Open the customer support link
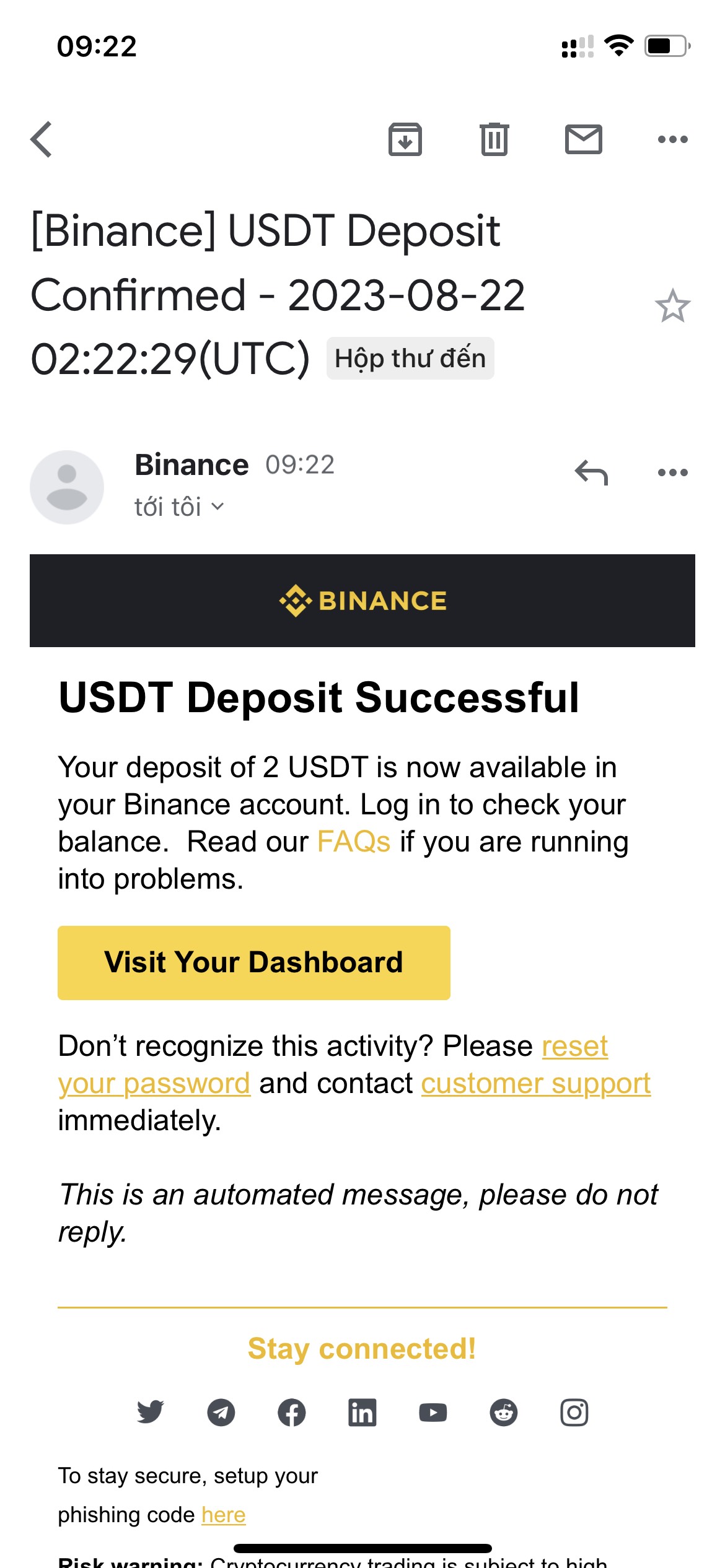Viewport: 725px width, 1568px height. 535,1084
